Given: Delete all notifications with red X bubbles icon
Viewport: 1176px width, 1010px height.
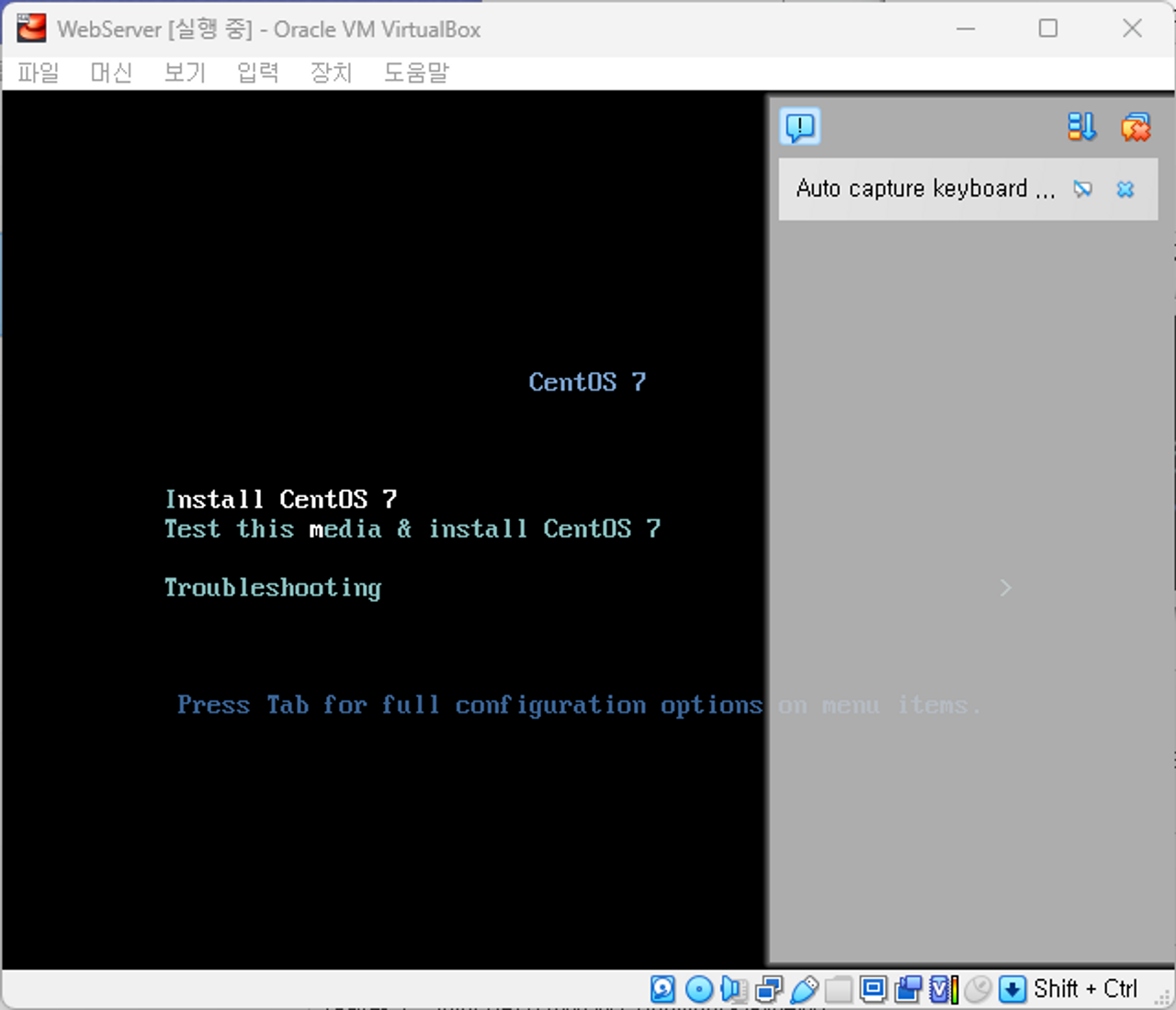Looking at the screenshot, I should tap(1136, 127).
